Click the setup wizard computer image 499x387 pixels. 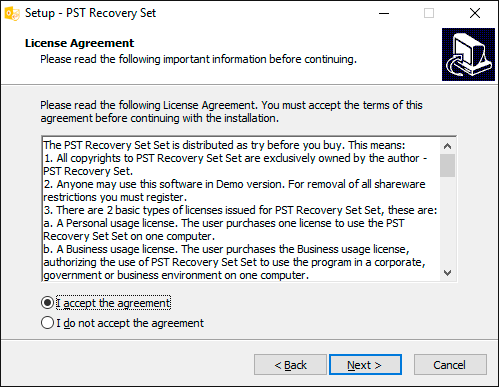pyautogui.click(x=468, y=54)
